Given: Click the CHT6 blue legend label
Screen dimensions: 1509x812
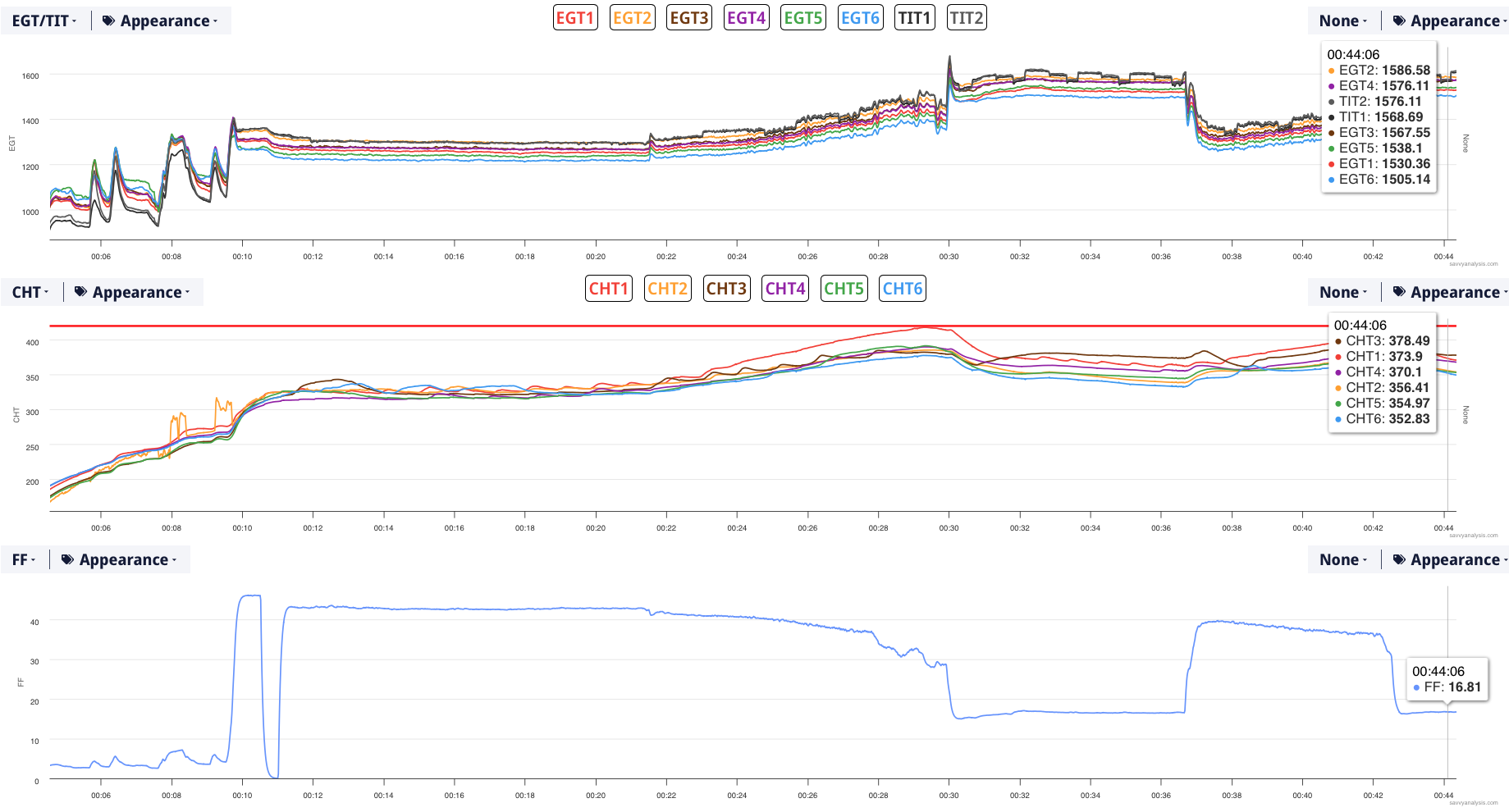Looking at the screenshot, I should (x=902, y=289).
